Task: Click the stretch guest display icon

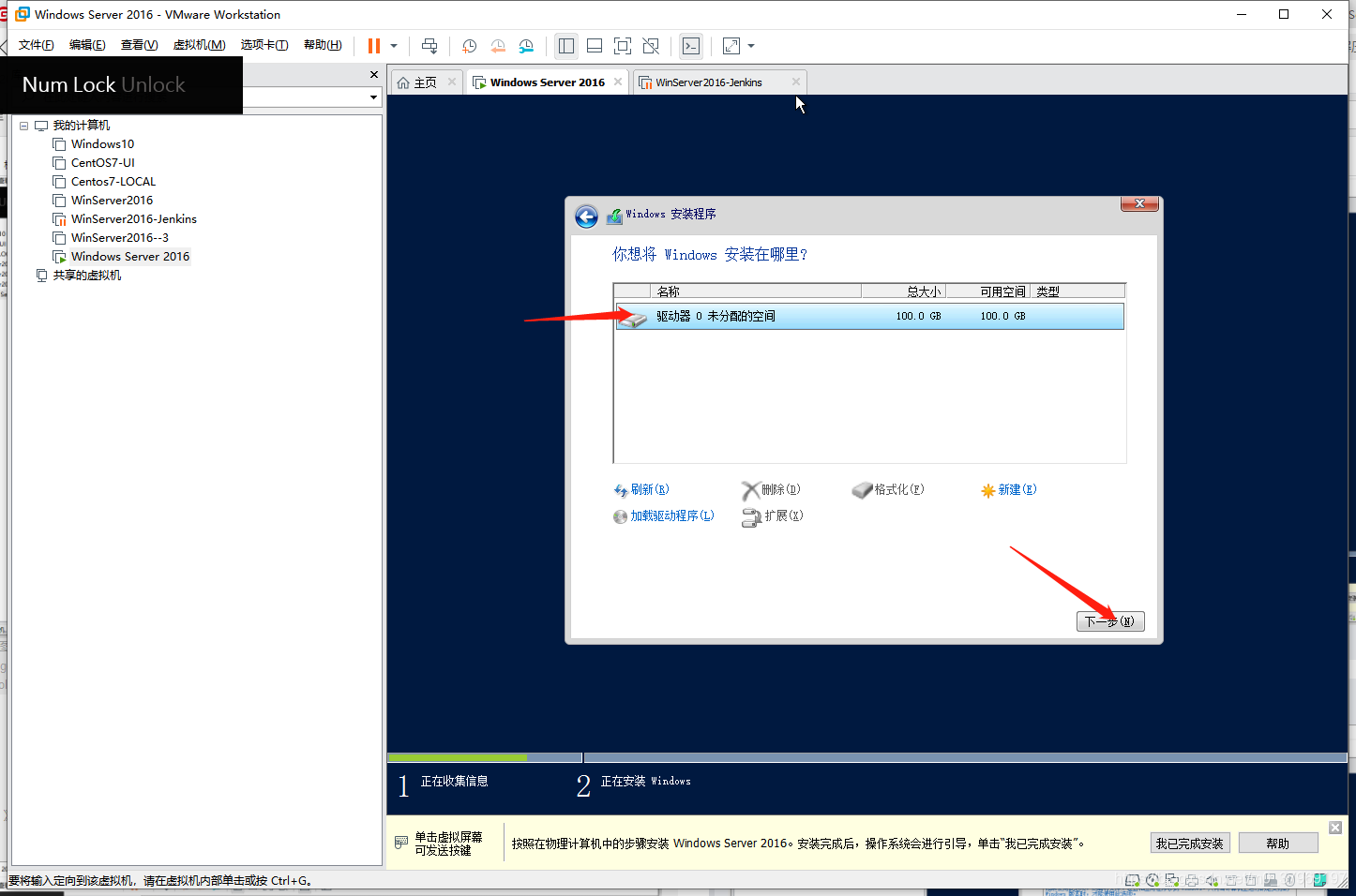Action: [x=731, y=46]
